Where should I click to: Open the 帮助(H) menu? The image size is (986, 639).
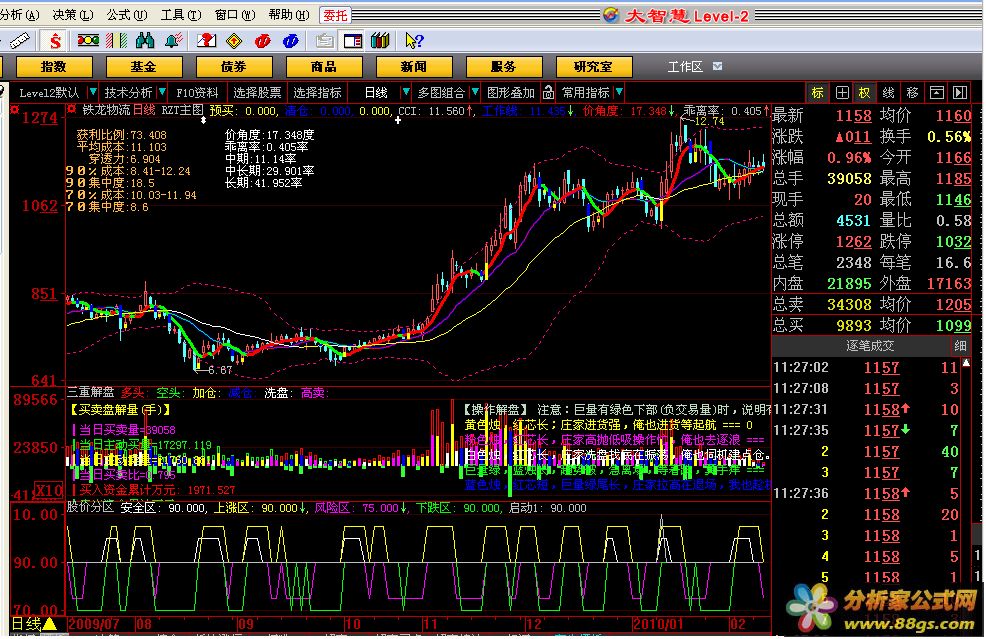tap(289, 14)
